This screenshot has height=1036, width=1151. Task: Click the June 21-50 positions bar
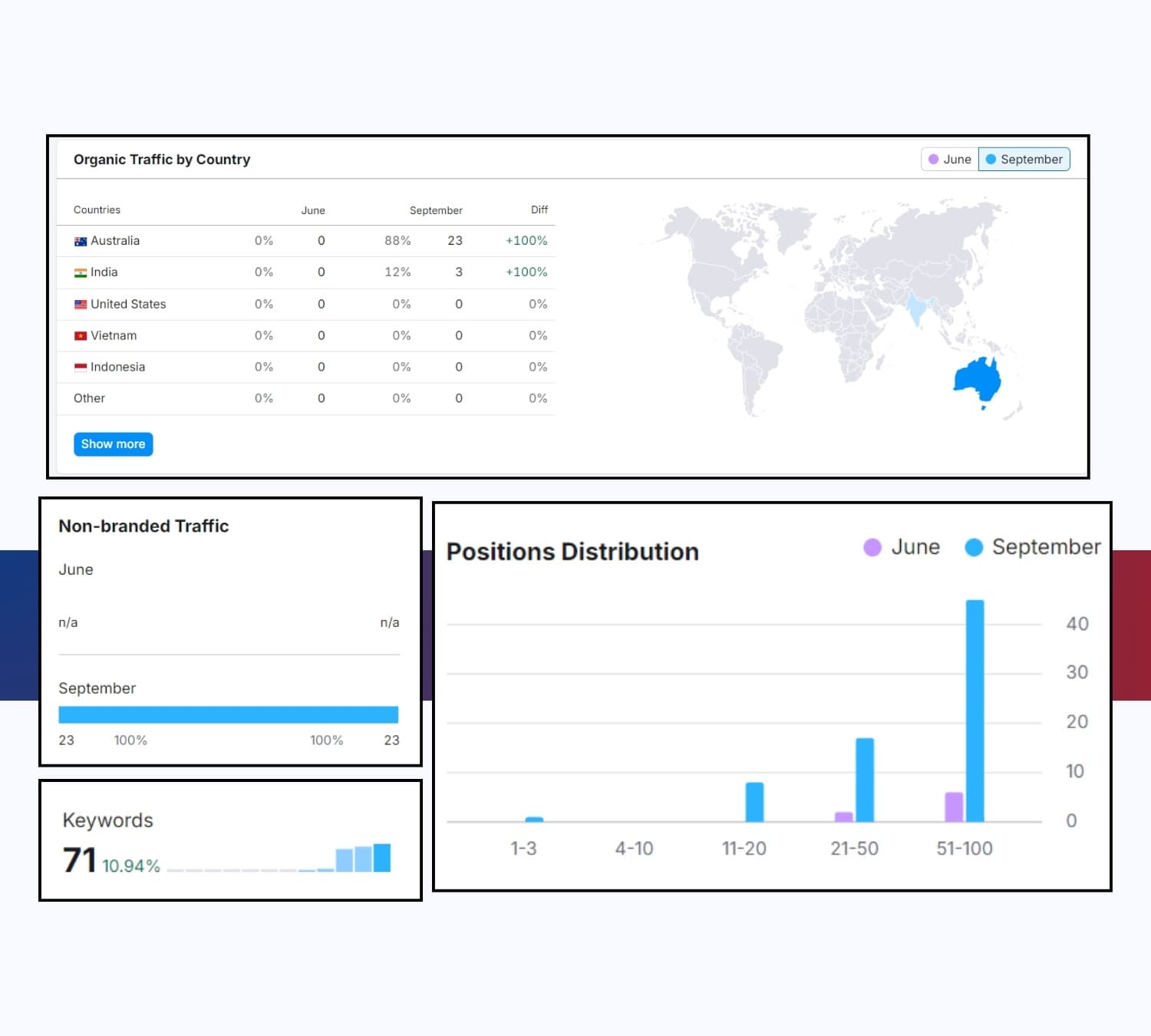tap(844, 817)
